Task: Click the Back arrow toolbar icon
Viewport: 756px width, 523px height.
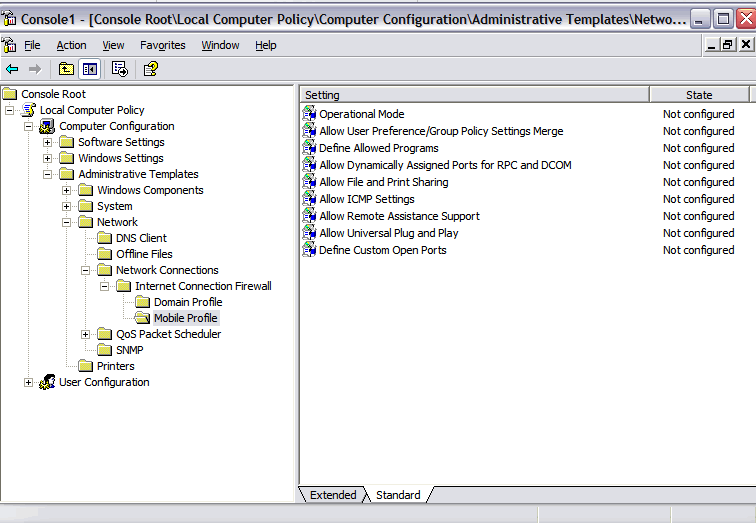Action: 12,69
